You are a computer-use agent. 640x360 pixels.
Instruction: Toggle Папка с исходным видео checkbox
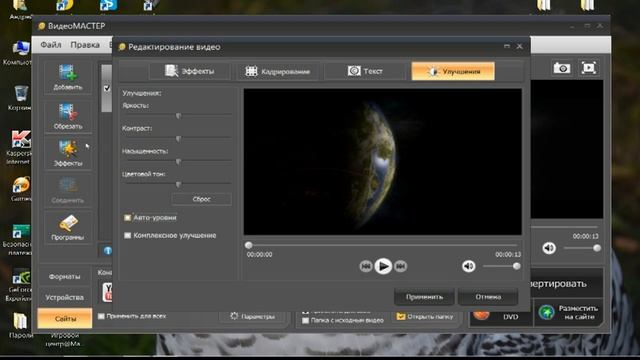(x=305, y=321)
